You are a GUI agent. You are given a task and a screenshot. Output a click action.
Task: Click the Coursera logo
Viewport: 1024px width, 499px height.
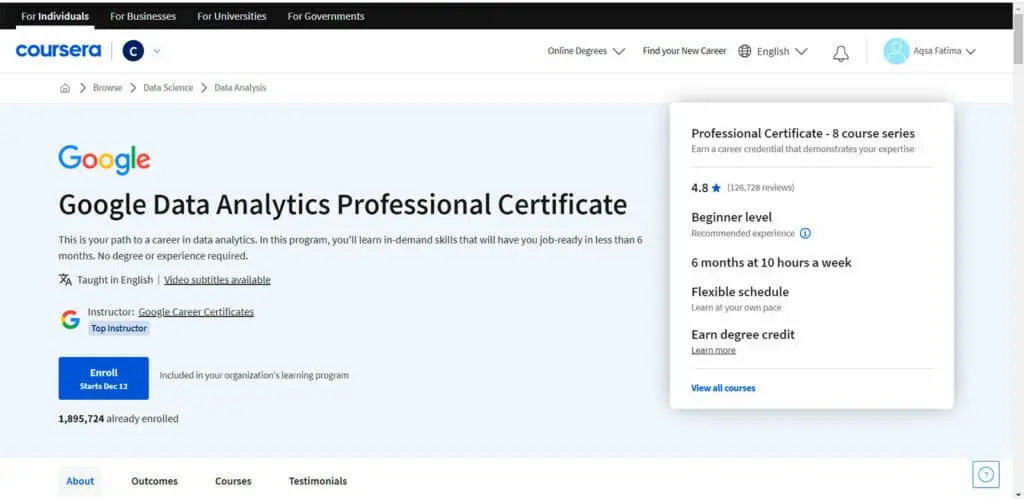(59, 51)
